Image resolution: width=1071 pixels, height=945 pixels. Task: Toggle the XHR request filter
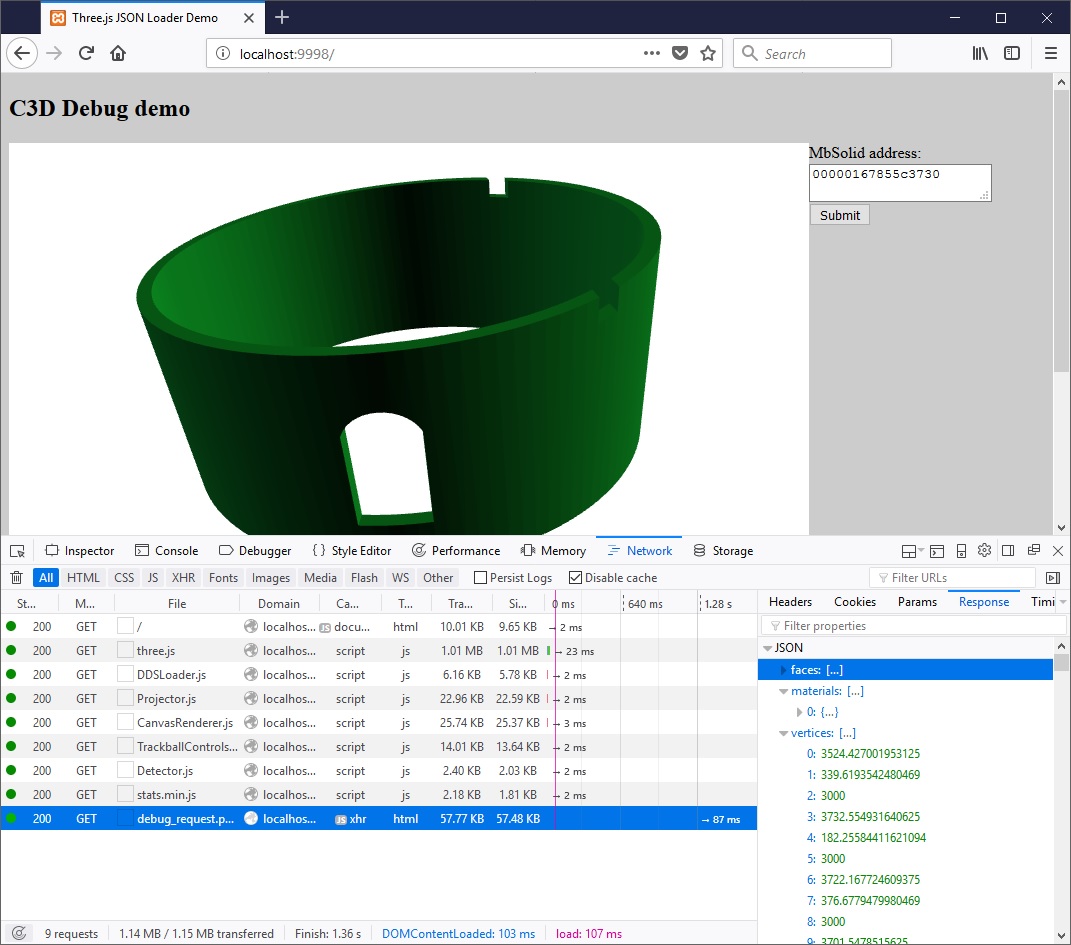(x=183, y=578)
